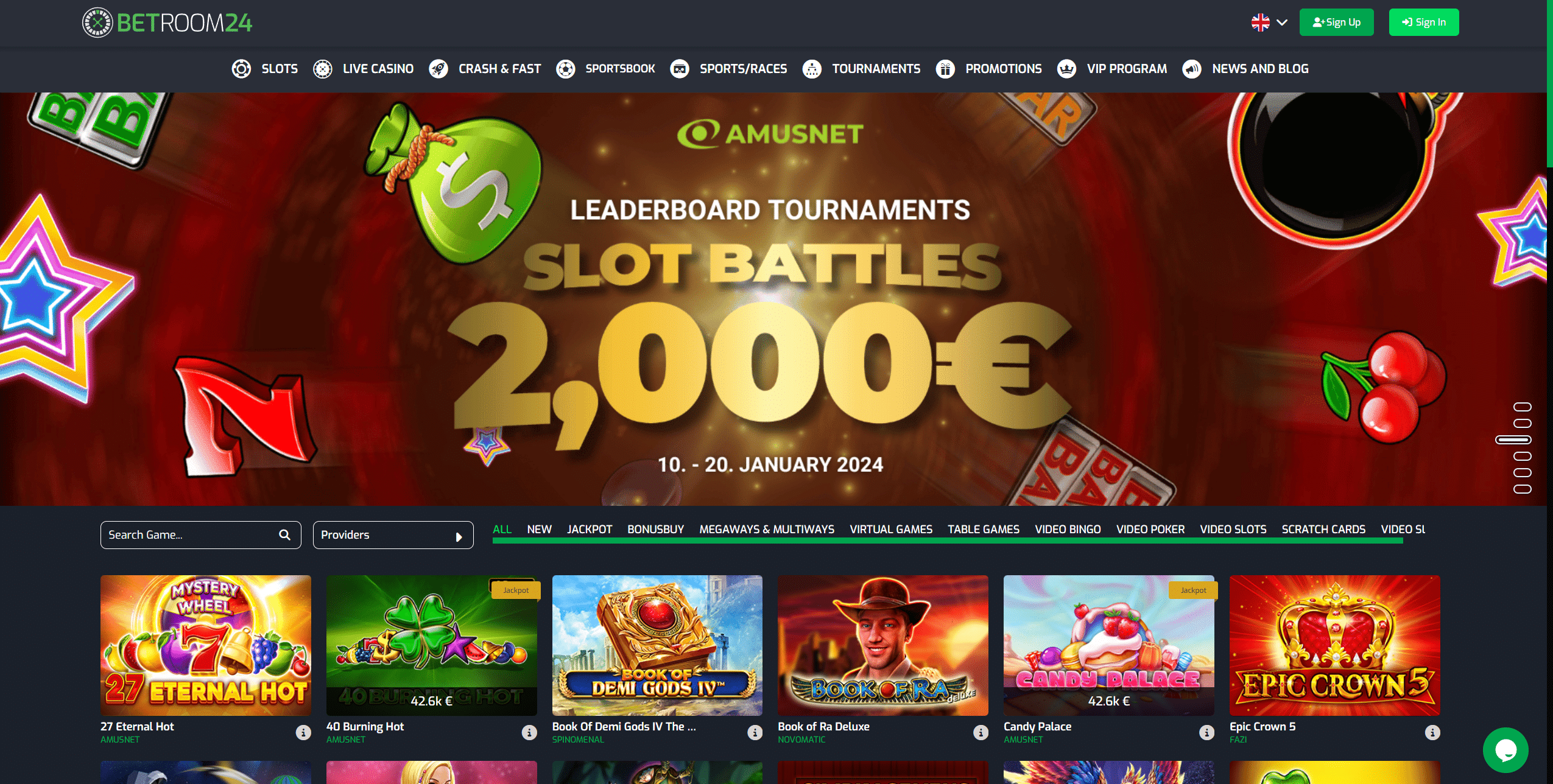Click the Sign In button

(1423, 23)
